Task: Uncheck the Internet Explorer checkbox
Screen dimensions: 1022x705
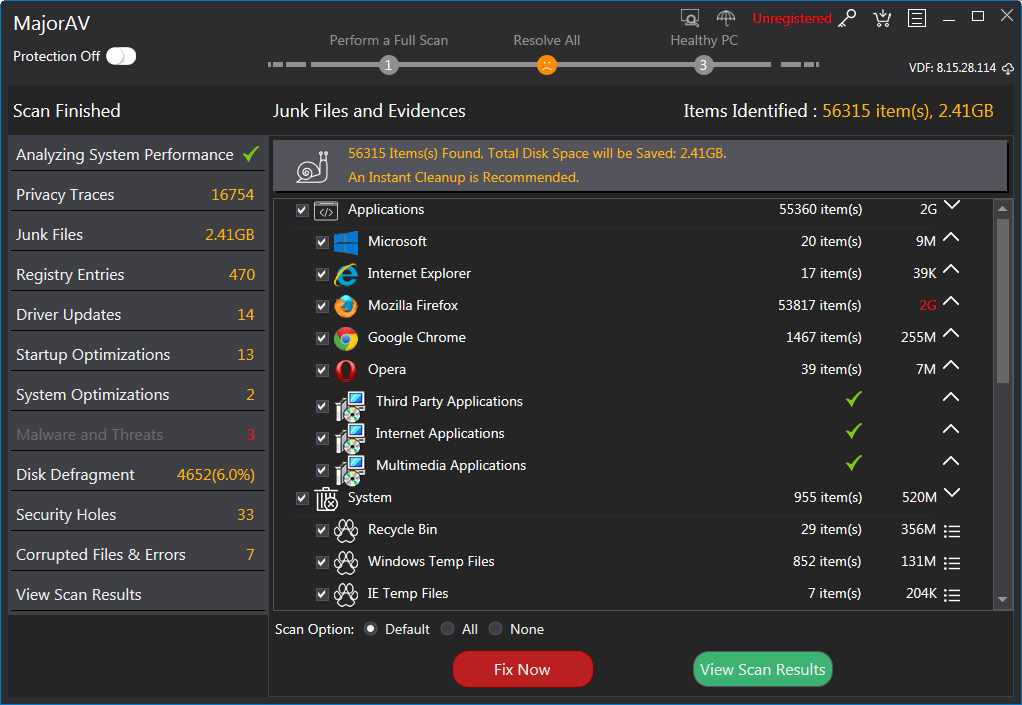Action: [x=322, y=274]
